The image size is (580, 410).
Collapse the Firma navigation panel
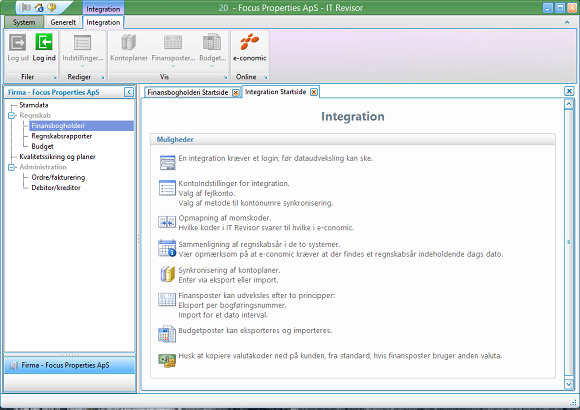129,92
